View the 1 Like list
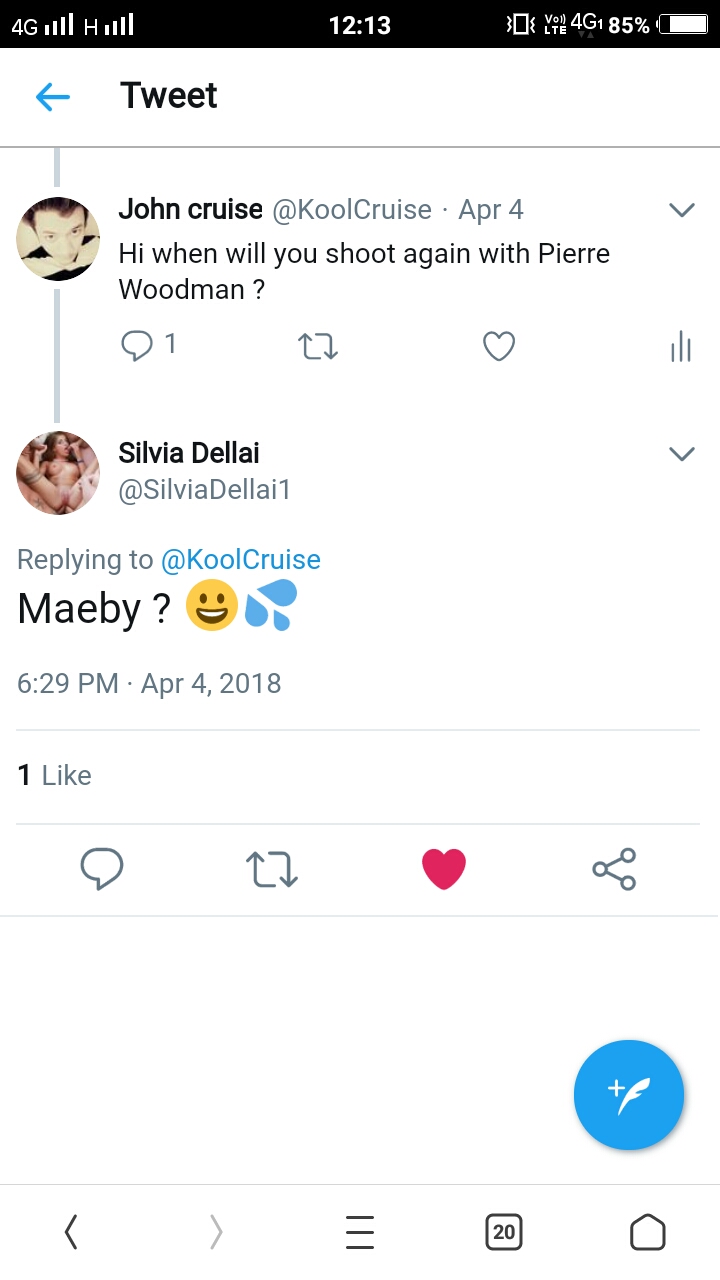Viewport: 720px width, 1280px height. [x=55, y=776]
